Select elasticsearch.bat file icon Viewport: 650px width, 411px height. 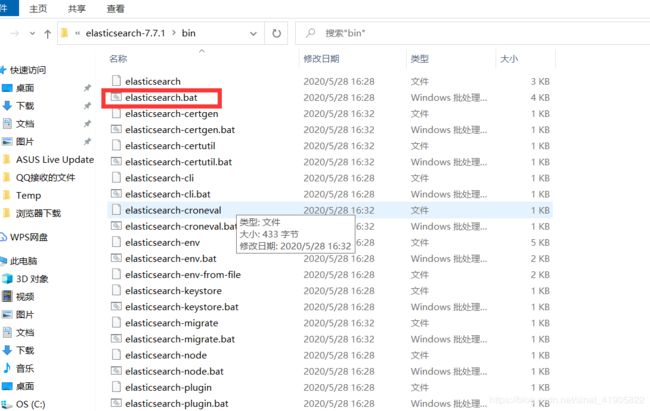(116, 97)
